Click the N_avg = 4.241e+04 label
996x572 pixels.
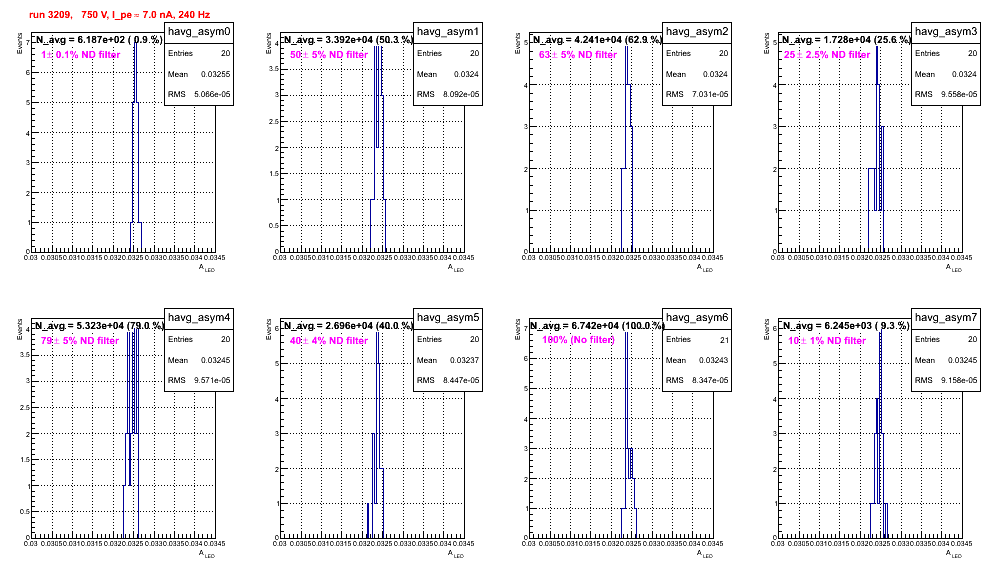pyautogui.click(x=597, y=39)
